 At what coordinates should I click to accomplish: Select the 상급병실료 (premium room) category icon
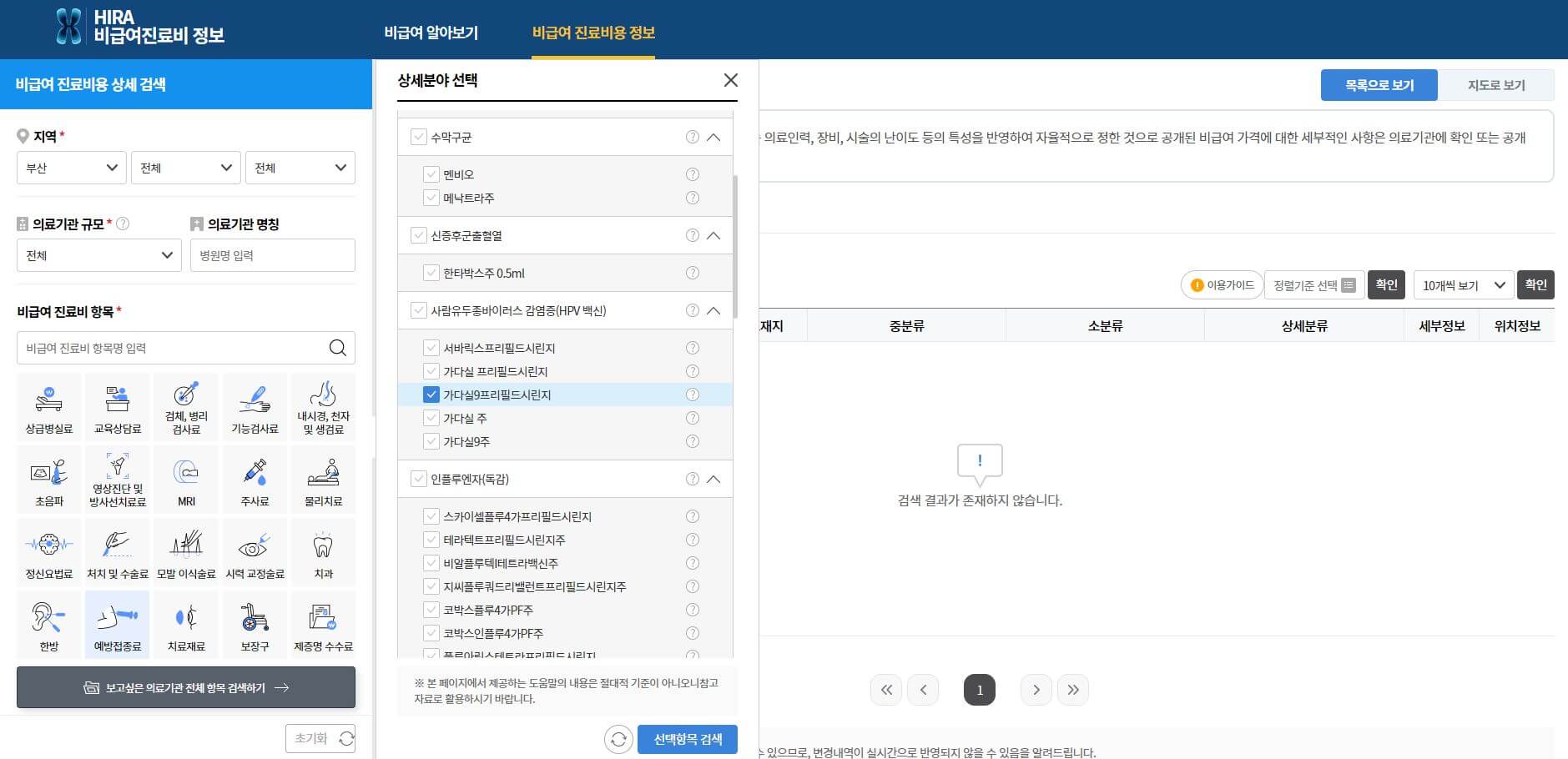pos(48,406)
